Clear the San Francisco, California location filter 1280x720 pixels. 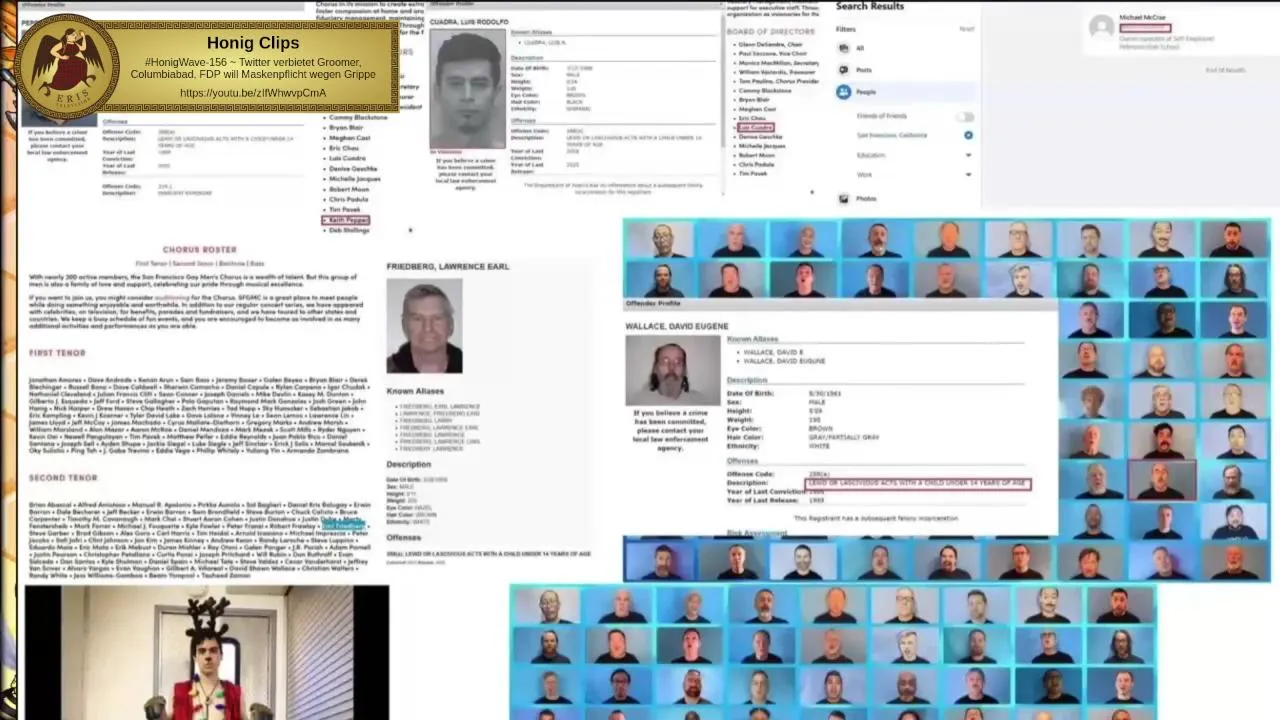968,135
